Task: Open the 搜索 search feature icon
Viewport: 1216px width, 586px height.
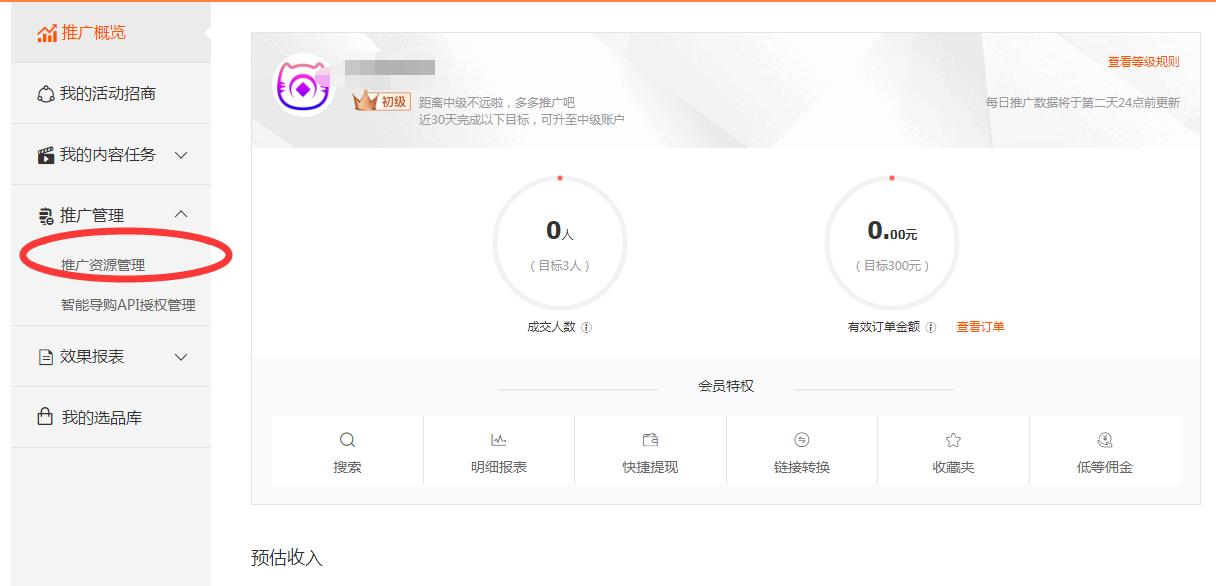Action: [x=347, y=438]
